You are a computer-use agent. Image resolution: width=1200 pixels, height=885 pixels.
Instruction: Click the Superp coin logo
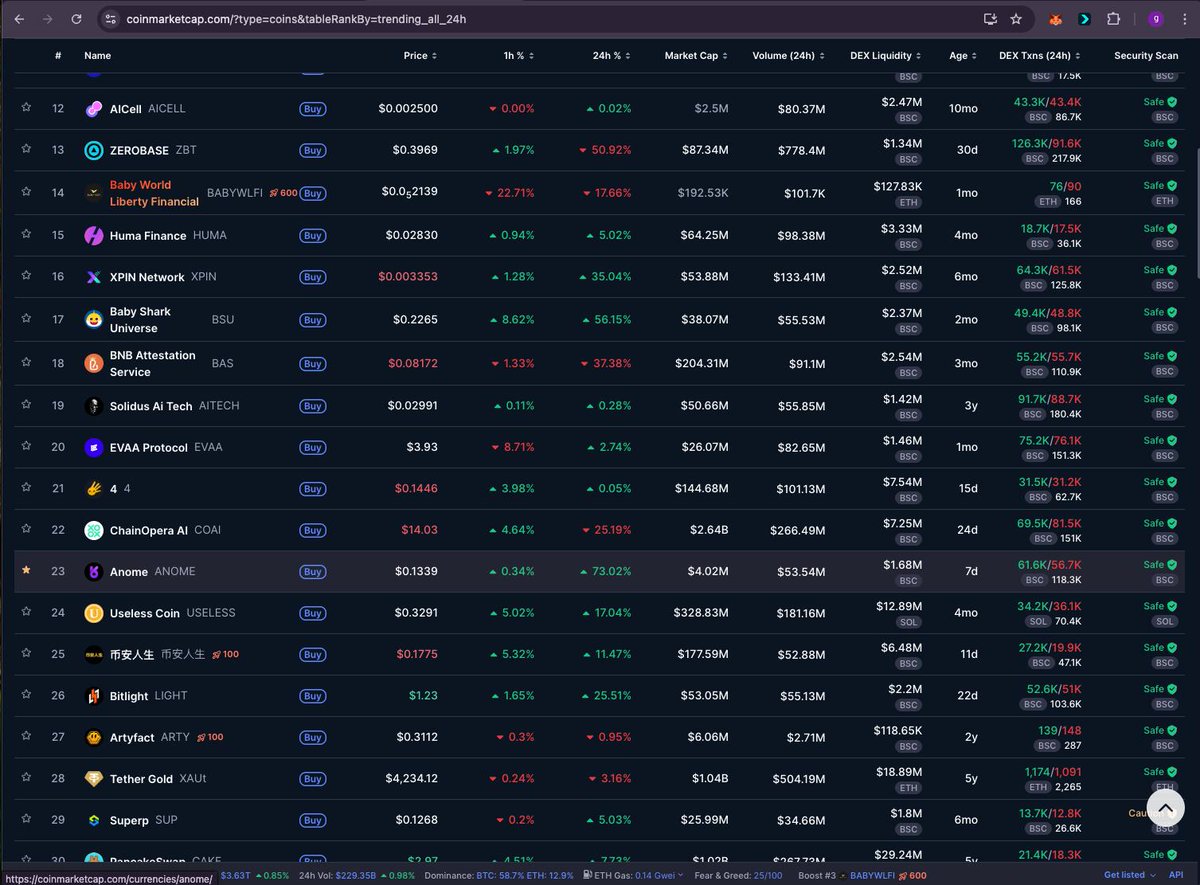pyautogui.click(x=93, y=820)
